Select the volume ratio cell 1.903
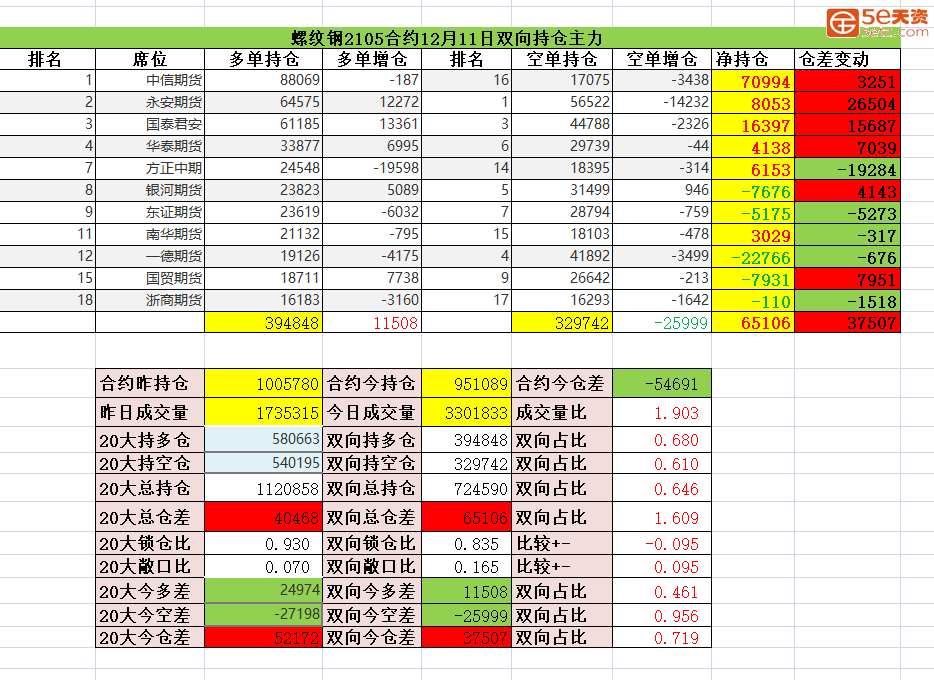 [x=662, y=412]
